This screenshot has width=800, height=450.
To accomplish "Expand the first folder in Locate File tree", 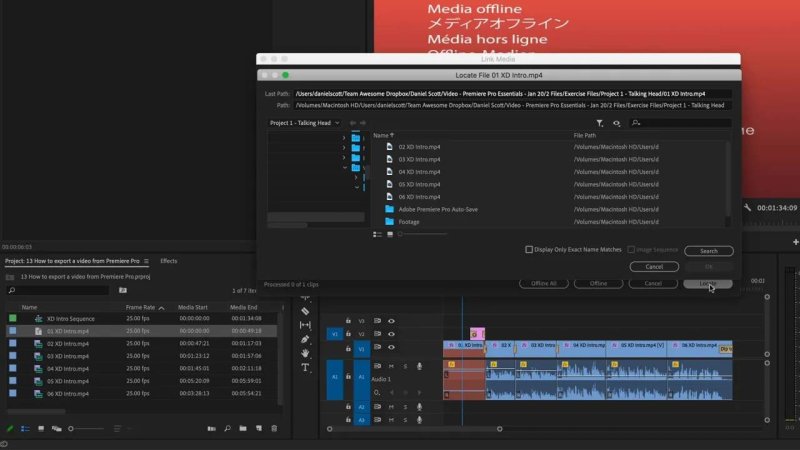I will click(x=344, y=138).
